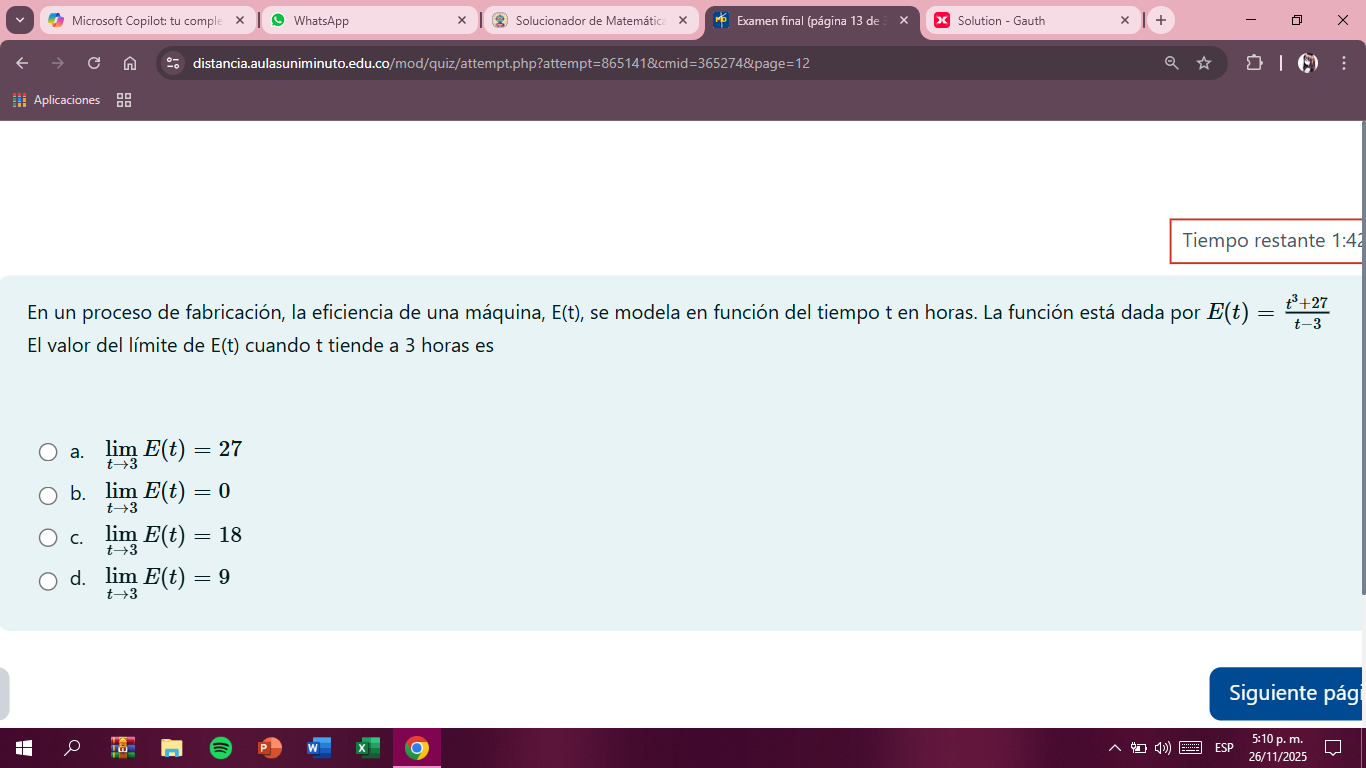
Task: Open Spotify from the taskbar
Action: (x=221, y=748)
